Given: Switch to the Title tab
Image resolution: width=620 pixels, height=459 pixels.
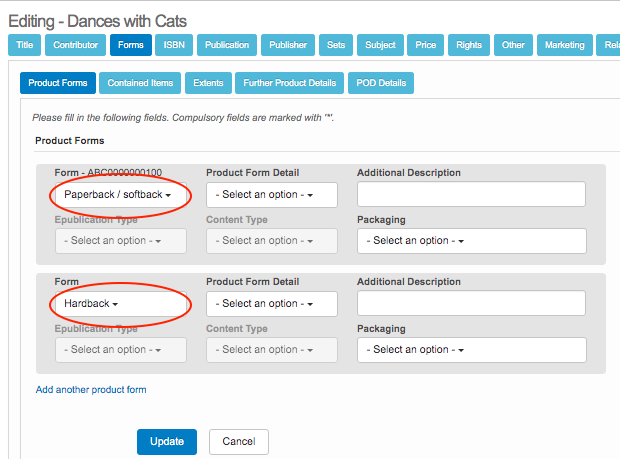Looking at the screenshot, I should click(25, 45).
